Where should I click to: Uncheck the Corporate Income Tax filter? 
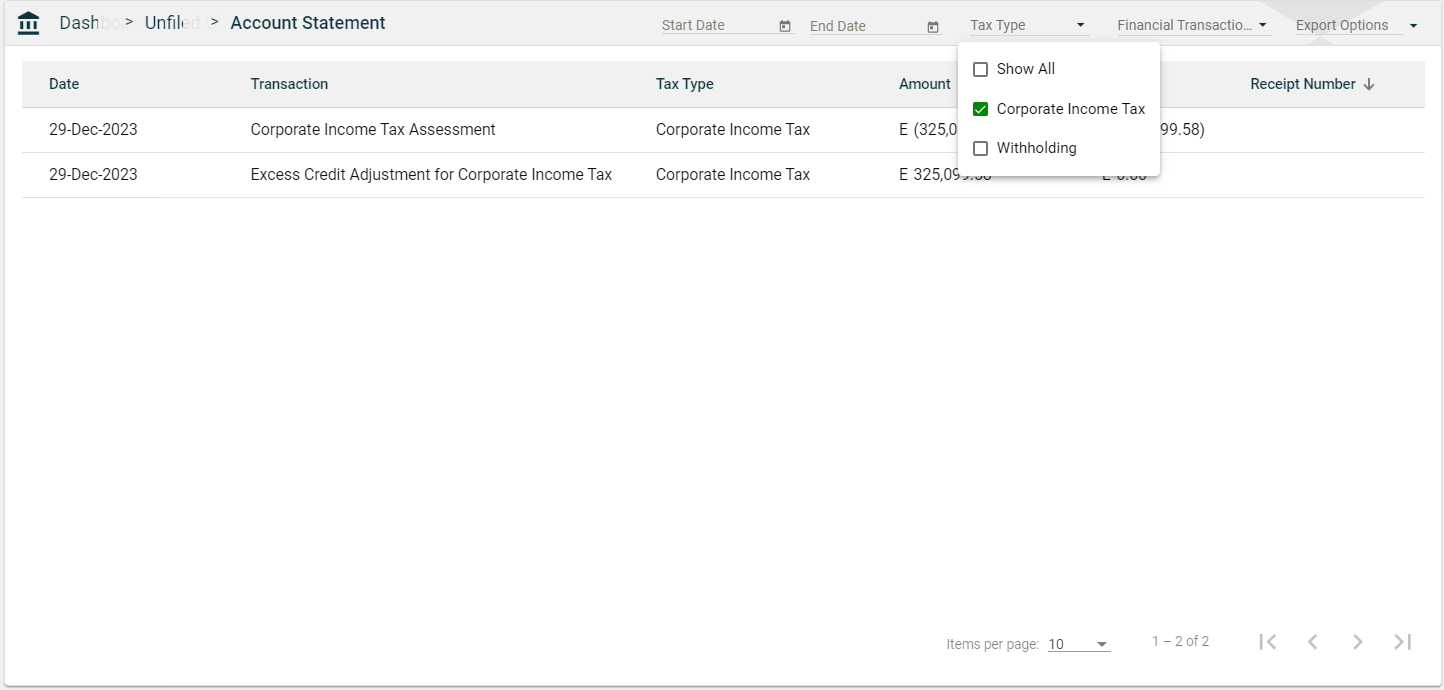981,109
